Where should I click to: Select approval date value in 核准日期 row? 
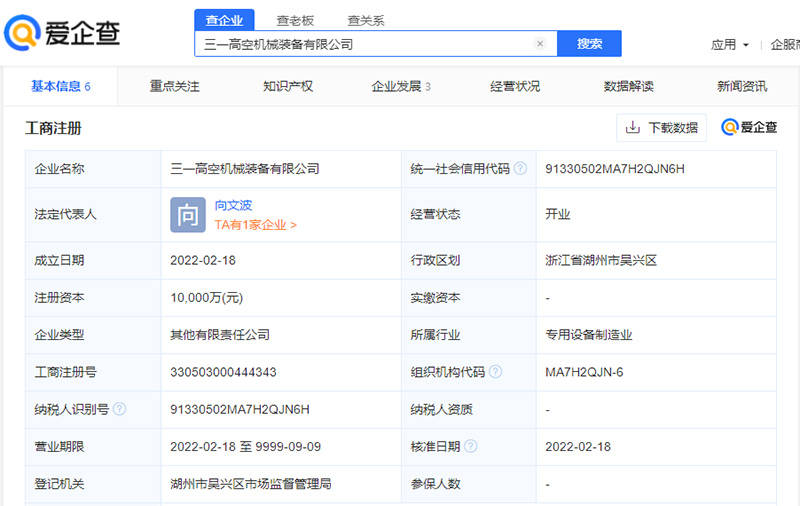578,447
